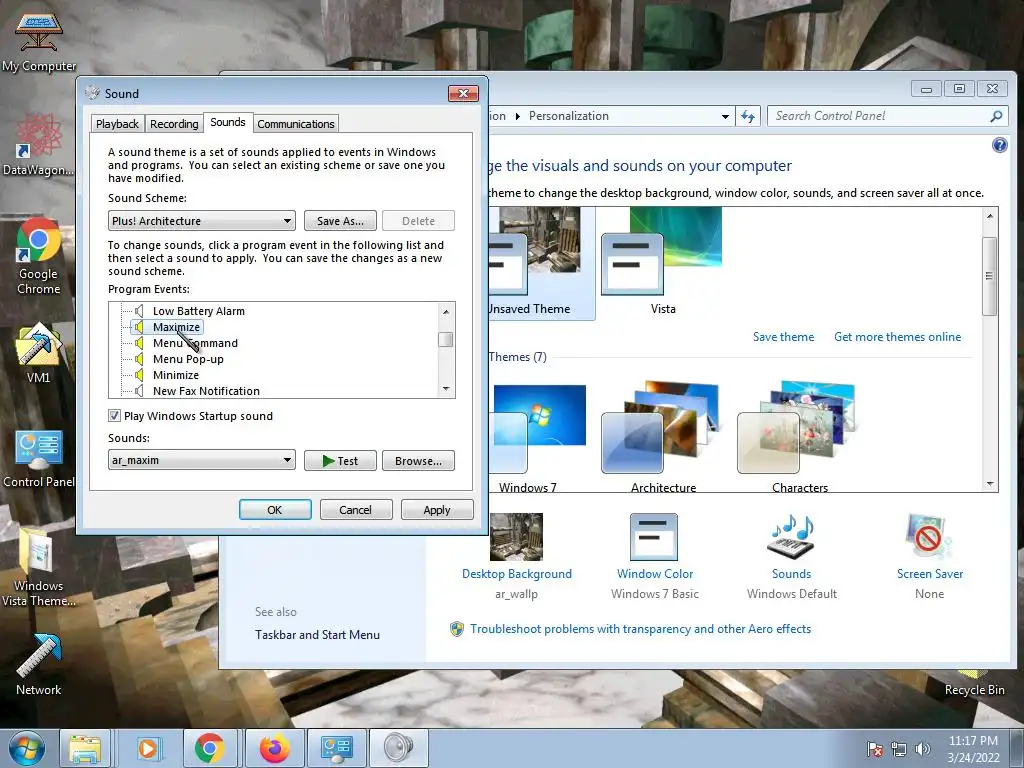Select the Menu Pop-up event
Viewport: 1024px width, 768px height.
point(188,359)
